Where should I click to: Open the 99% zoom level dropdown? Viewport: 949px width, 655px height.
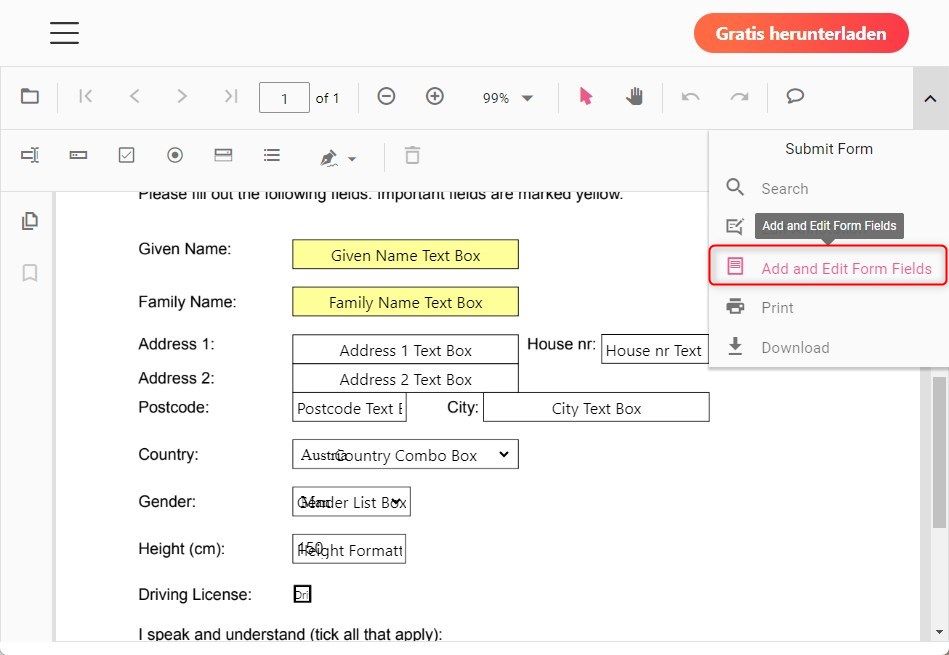[508, 98]
